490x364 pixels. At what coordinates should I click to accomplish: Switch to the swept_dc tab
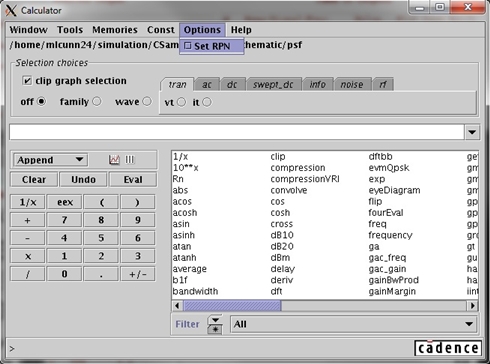click(273, 85)
